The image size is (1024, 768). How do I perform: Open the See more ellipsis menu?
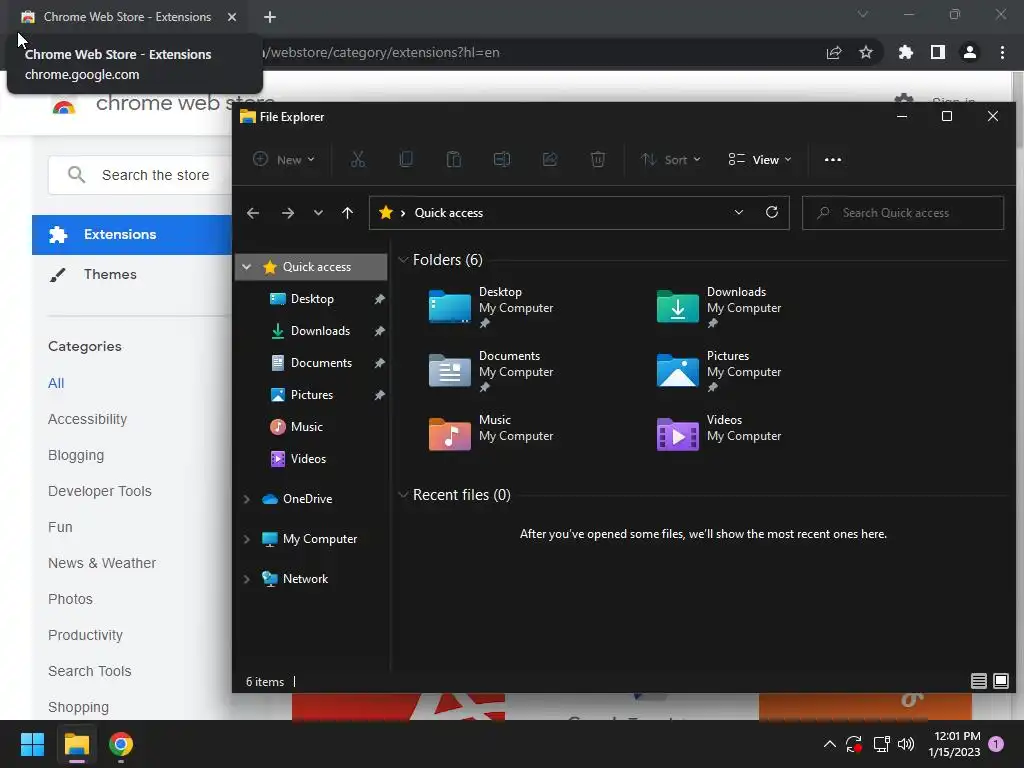click(x=833, y=159)
